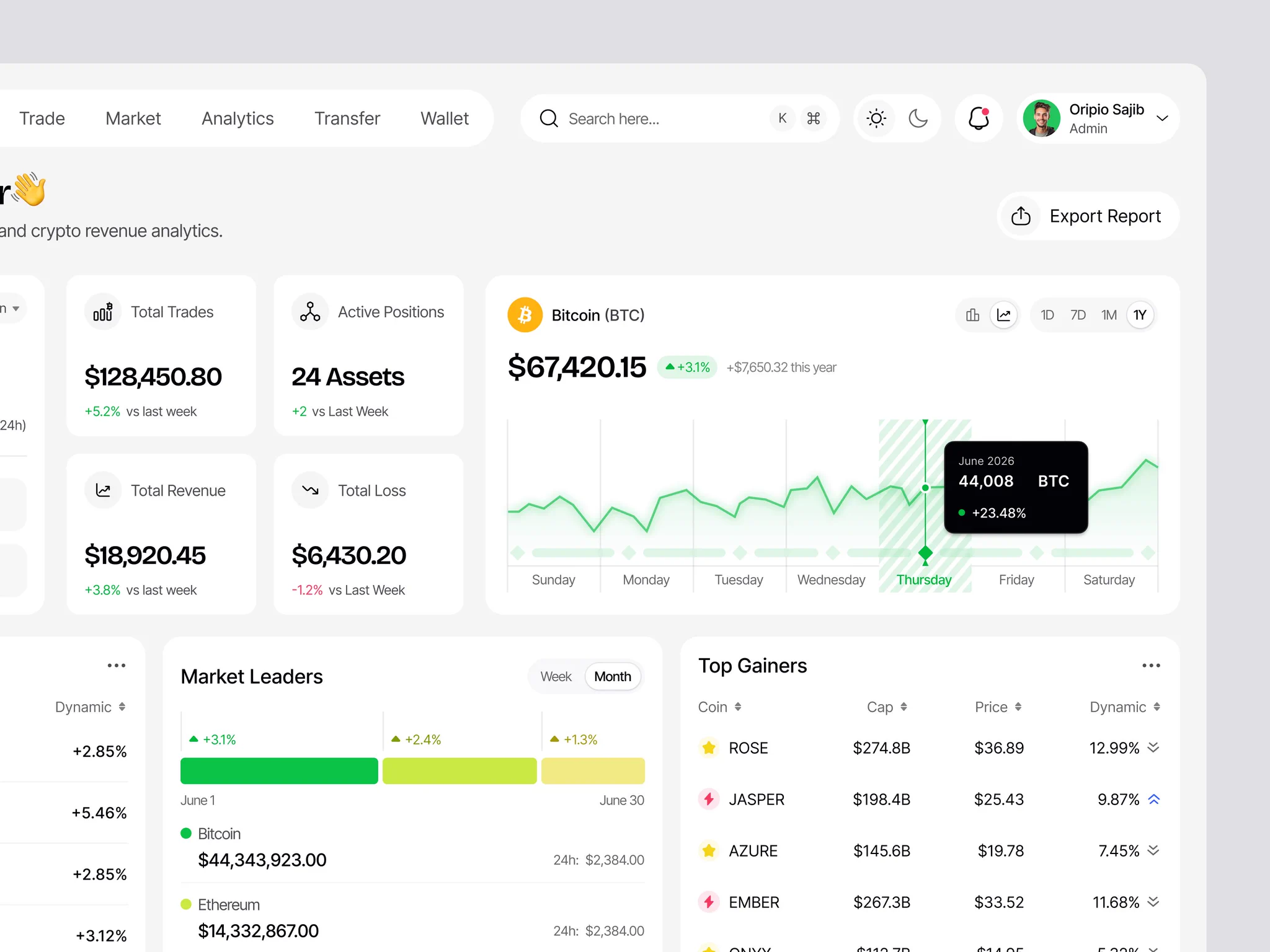
Task: Expand the EMBER row chevron
Action: point(1153,901)
